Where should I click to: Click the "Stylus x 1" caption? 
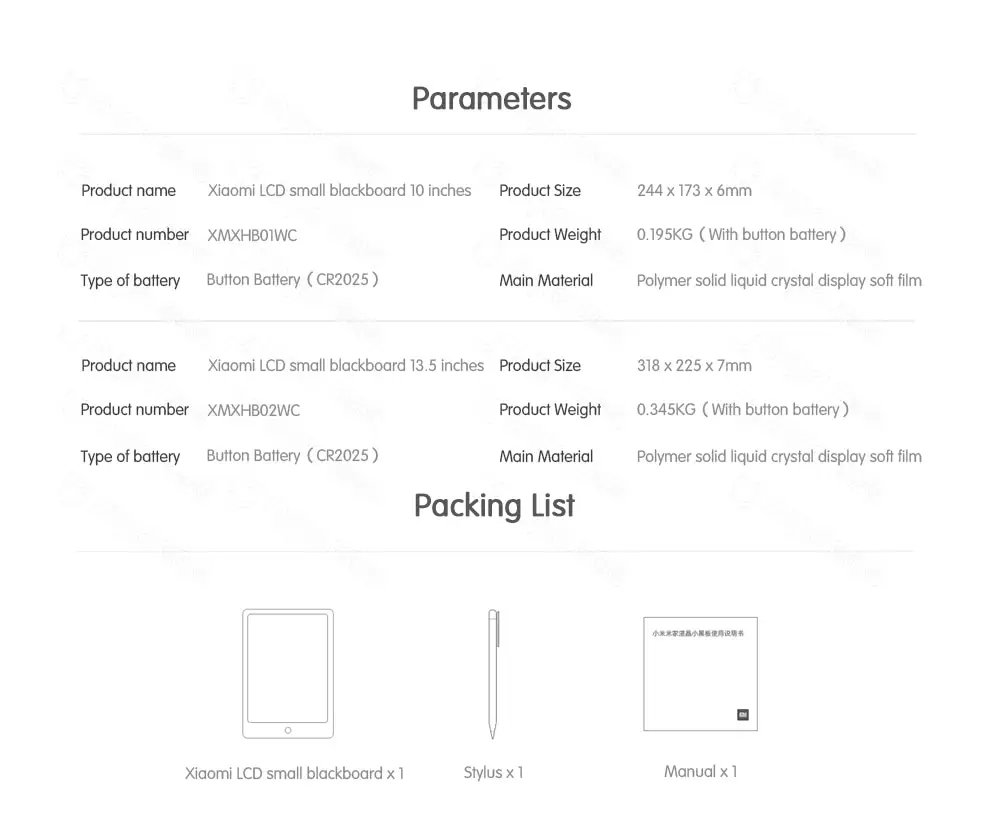[493, 772]
